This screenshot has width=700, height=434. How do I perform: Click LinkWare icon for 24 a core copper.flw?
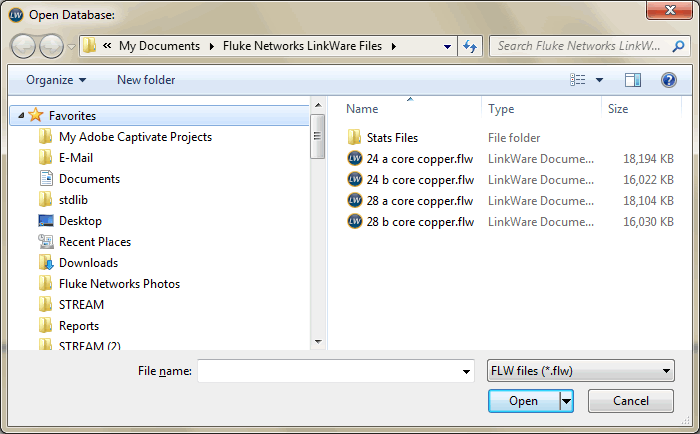coord(354,158)
